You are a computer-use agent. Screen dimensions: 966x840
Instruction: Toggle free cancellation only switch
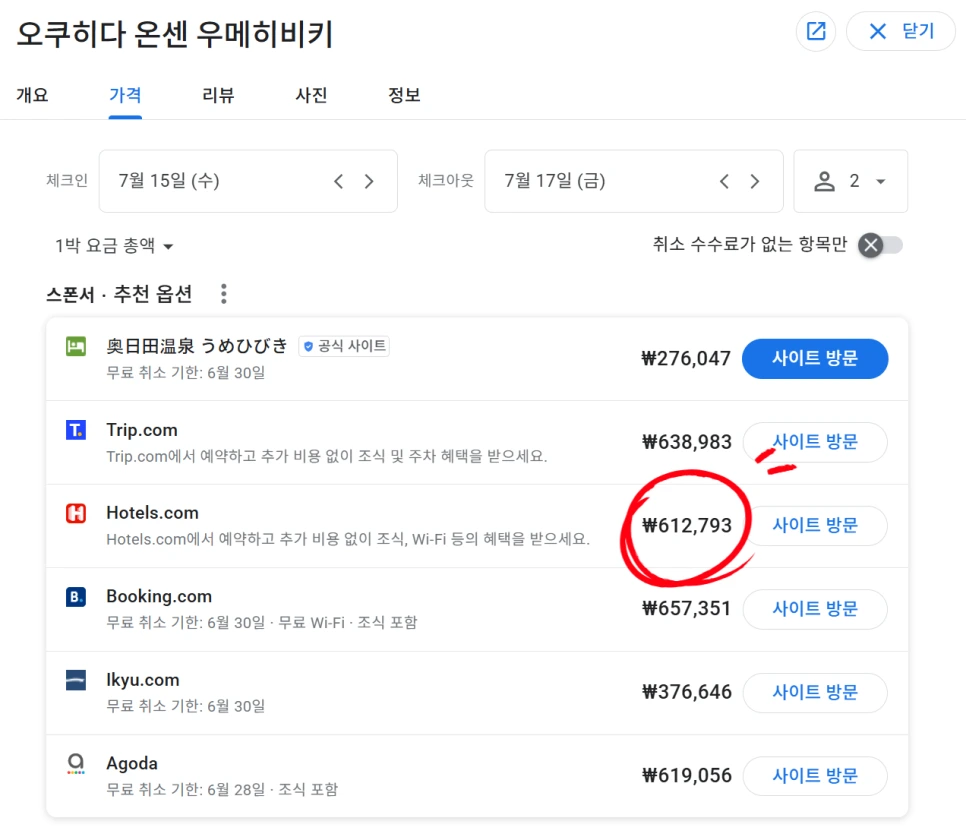point(880,245)
